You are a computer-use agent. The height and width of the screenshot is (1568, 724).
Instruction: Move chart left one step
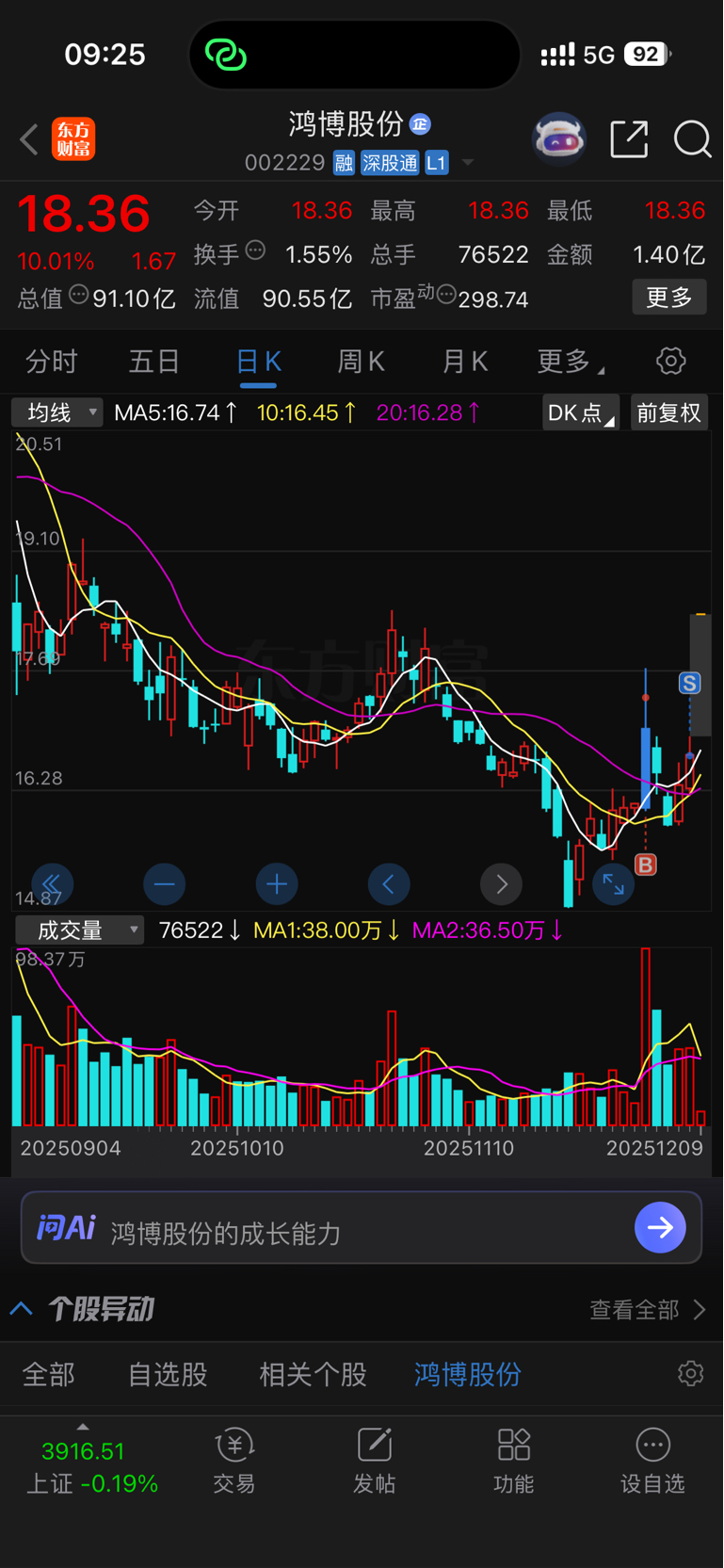click(389, 884)
